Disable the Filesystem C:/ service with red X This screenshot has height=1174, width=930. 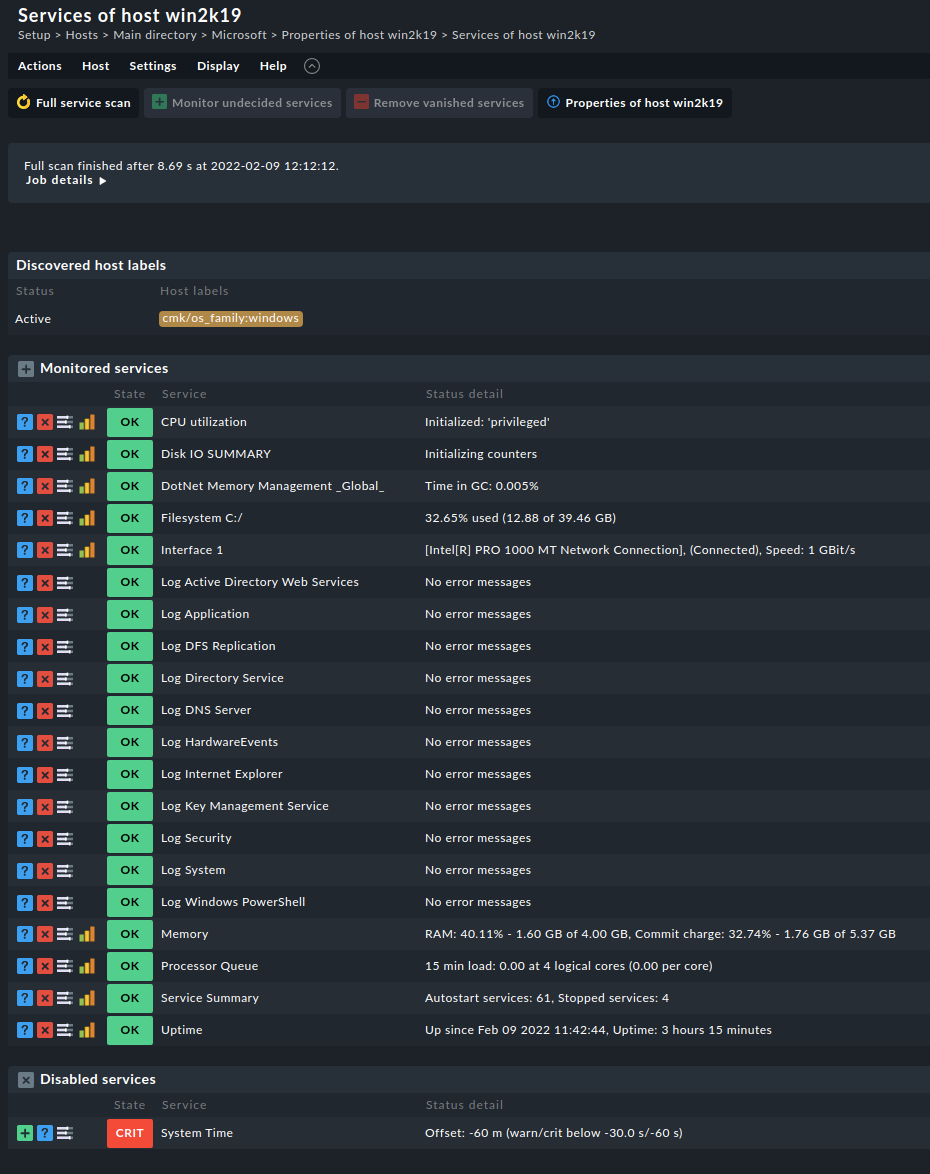pos(45,518)
